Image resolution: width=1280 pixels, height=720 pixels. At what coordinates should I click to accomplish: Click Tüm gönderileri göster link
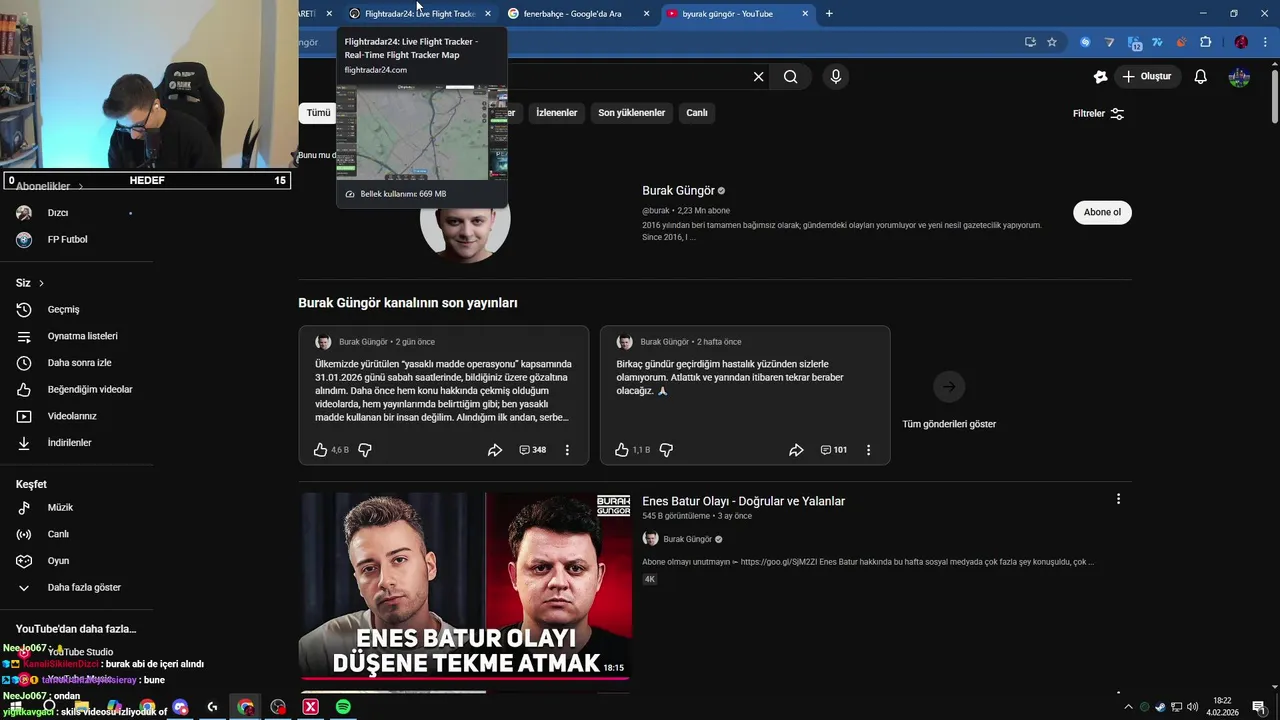pyautogui.click(x=949, y=424)
